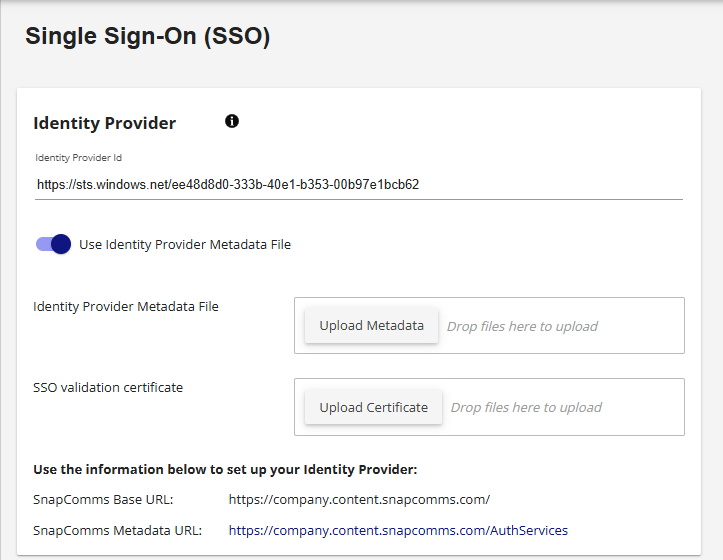Image resolution: width=723 pixels, height=560 pixels.
Task: Click the Upload Metadata button
Action: pyautogui.click(x=371, y=326)
